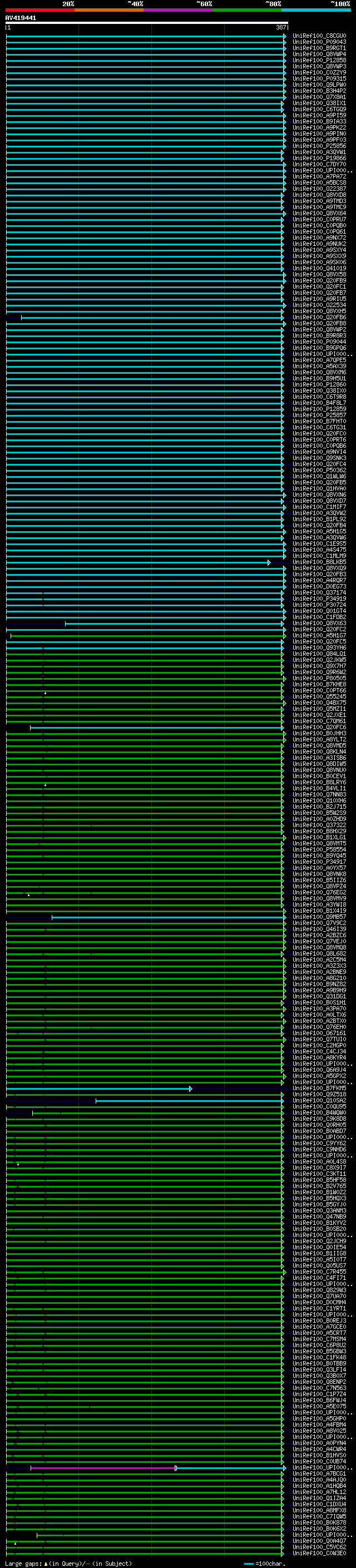Click hit label UniRef100_B8LKB5
356x1568 pixels.
(x=319, y=562)
